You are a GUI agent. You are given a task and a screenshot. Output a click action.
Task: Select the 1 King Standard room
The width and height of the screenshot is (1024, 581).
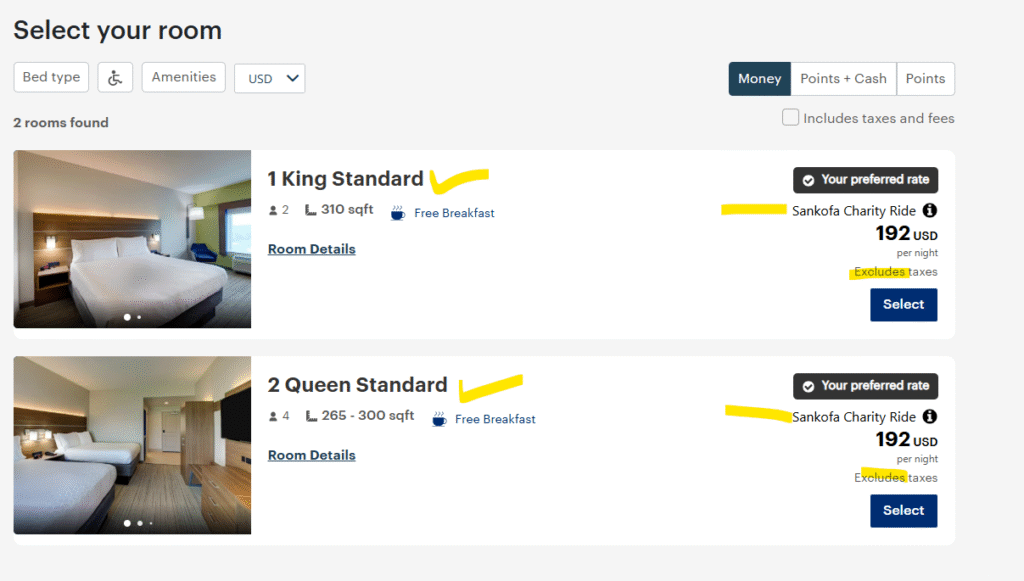point(903,305)
